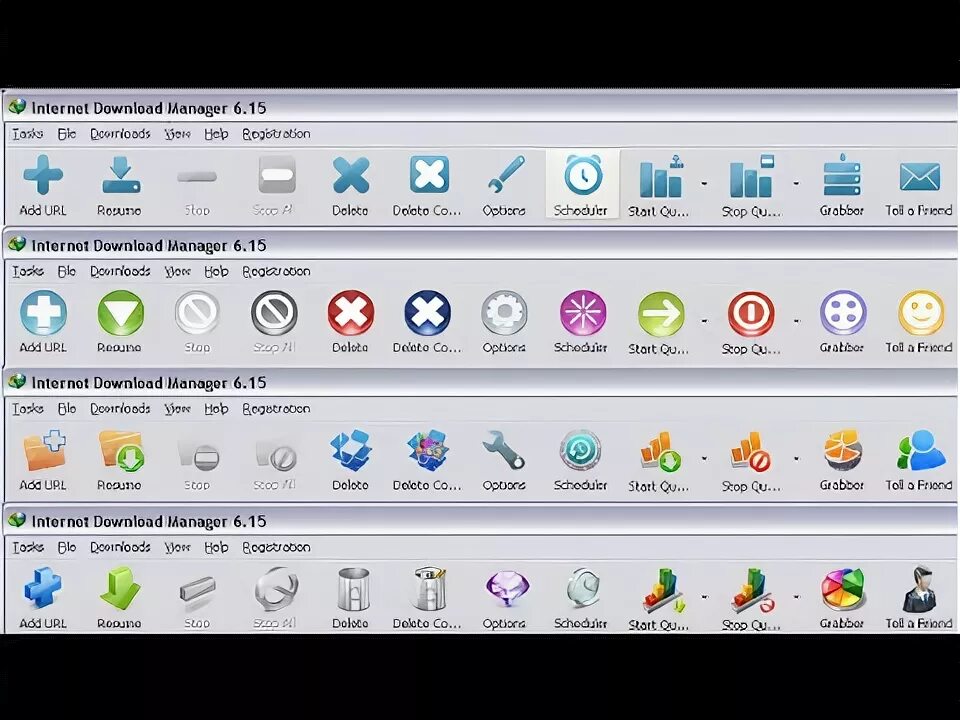The width and height of the screenshot is (960, 720).
Task: Open Options via the blue wrench-brush icon
Action: point(506,174)
